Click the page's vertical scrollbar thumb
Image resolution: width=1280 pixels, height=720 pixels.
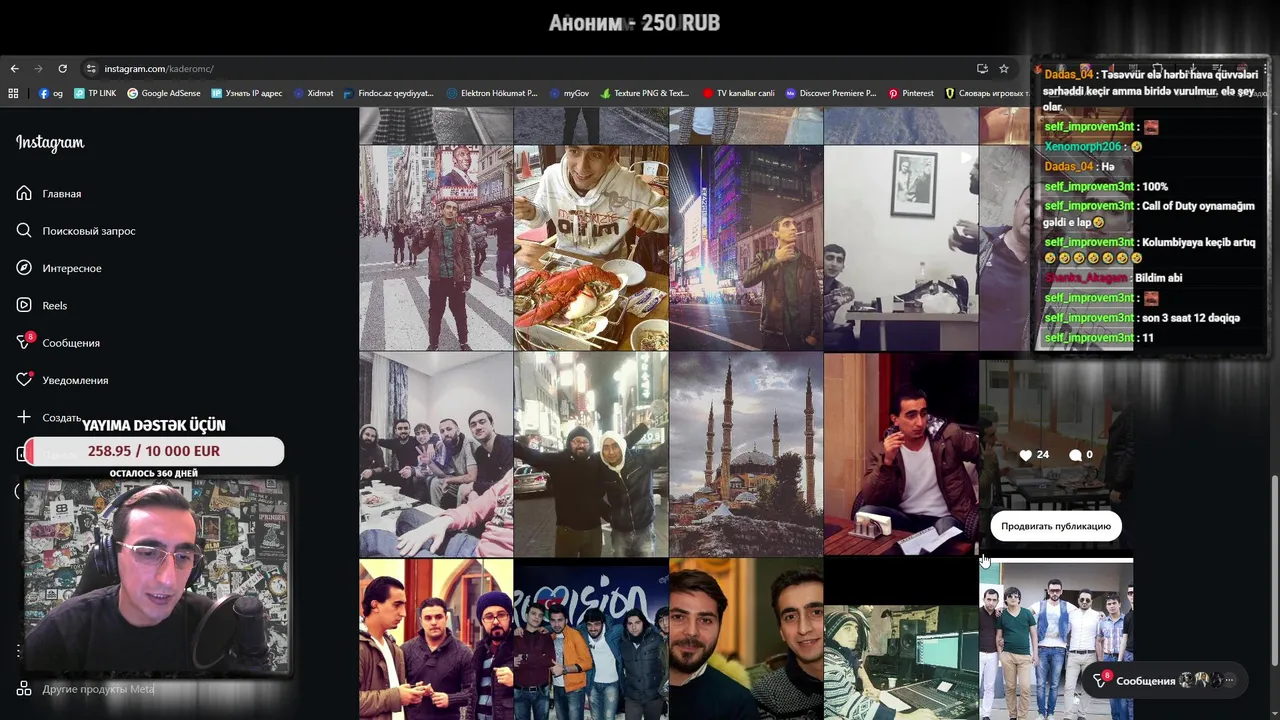point(1273,570)
